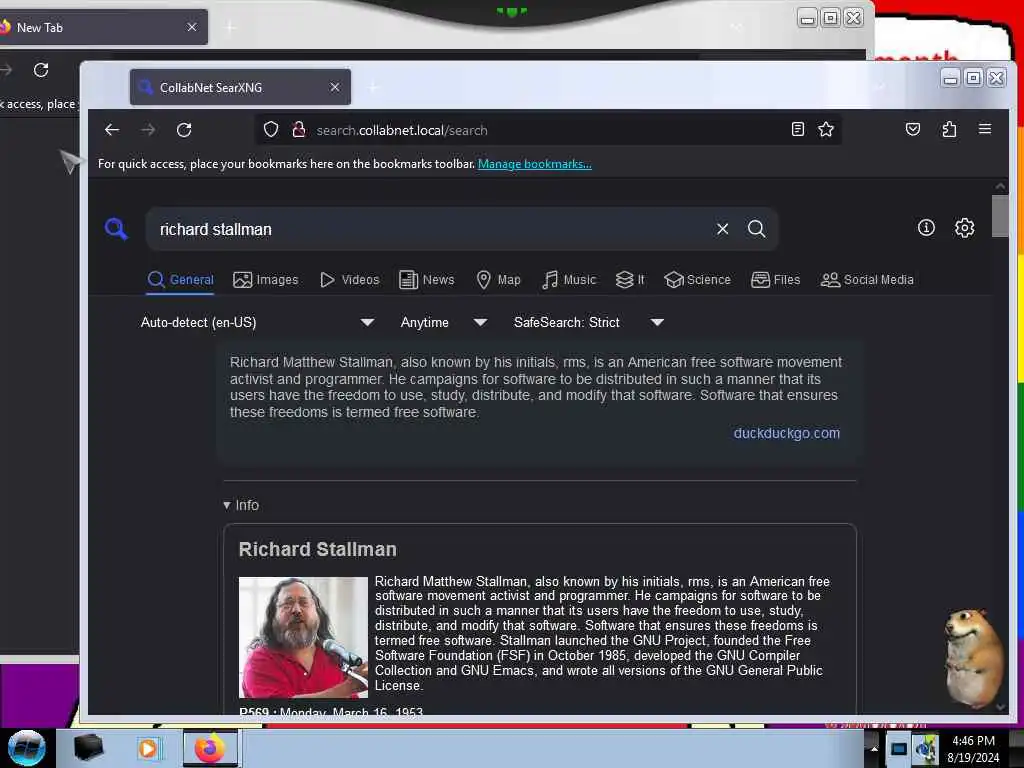Switch to the Images category
Screen dimensions: 1024x768
(266, 280)
